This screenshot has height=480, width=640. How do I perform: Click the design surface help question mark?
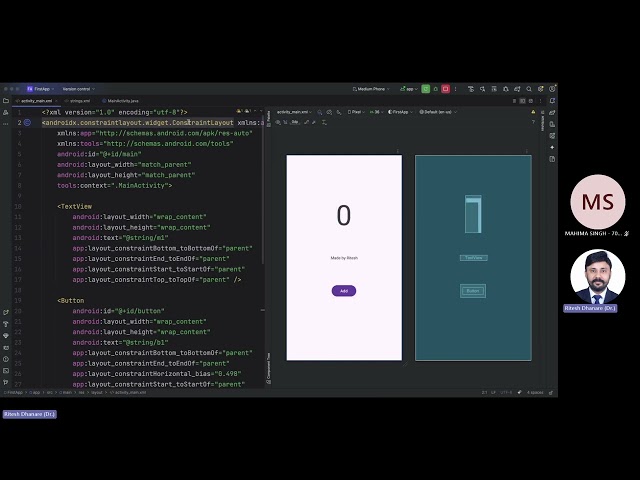point(533,122)
